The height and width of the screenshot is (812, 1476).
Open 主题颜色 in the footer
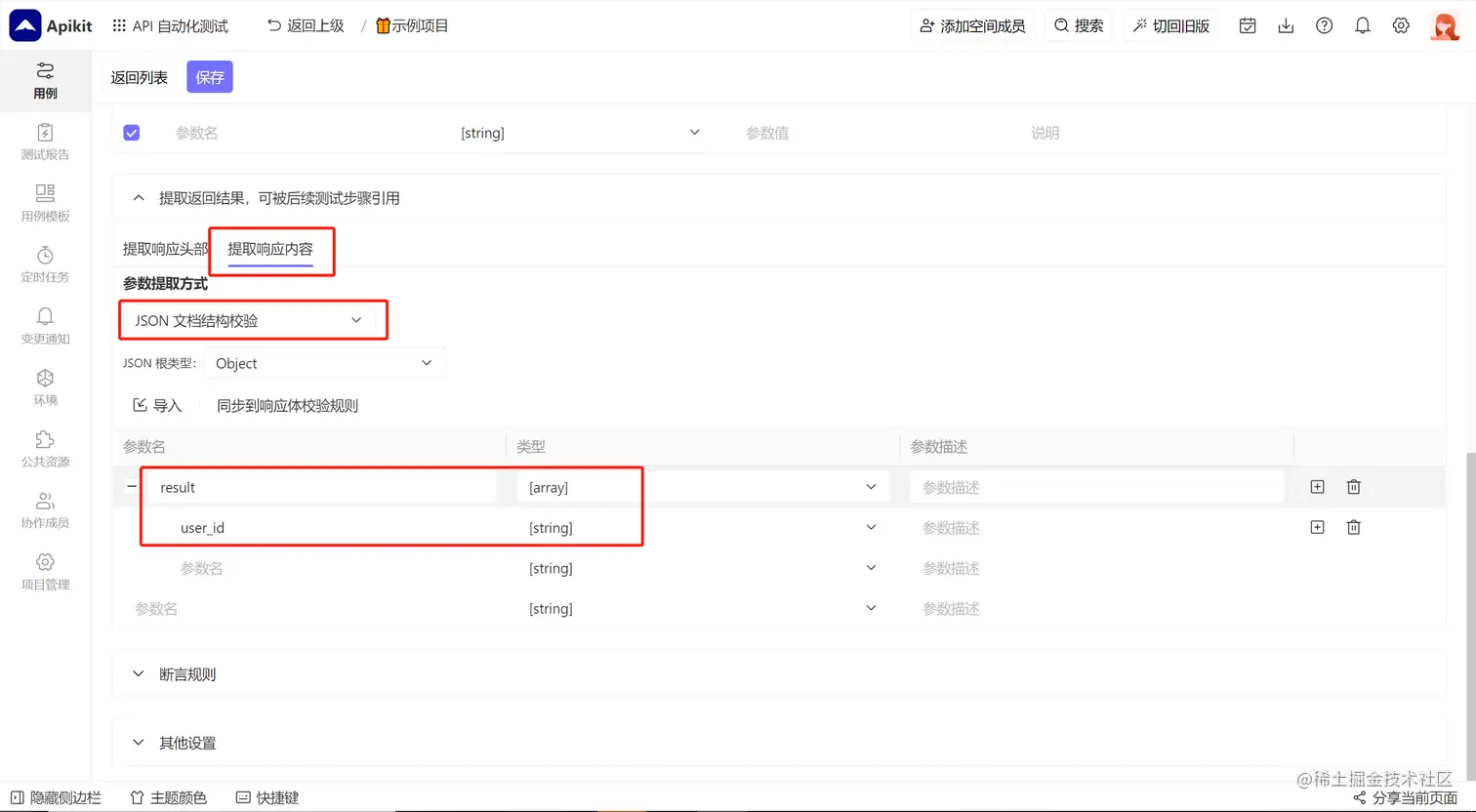click(x=169, y=797)
